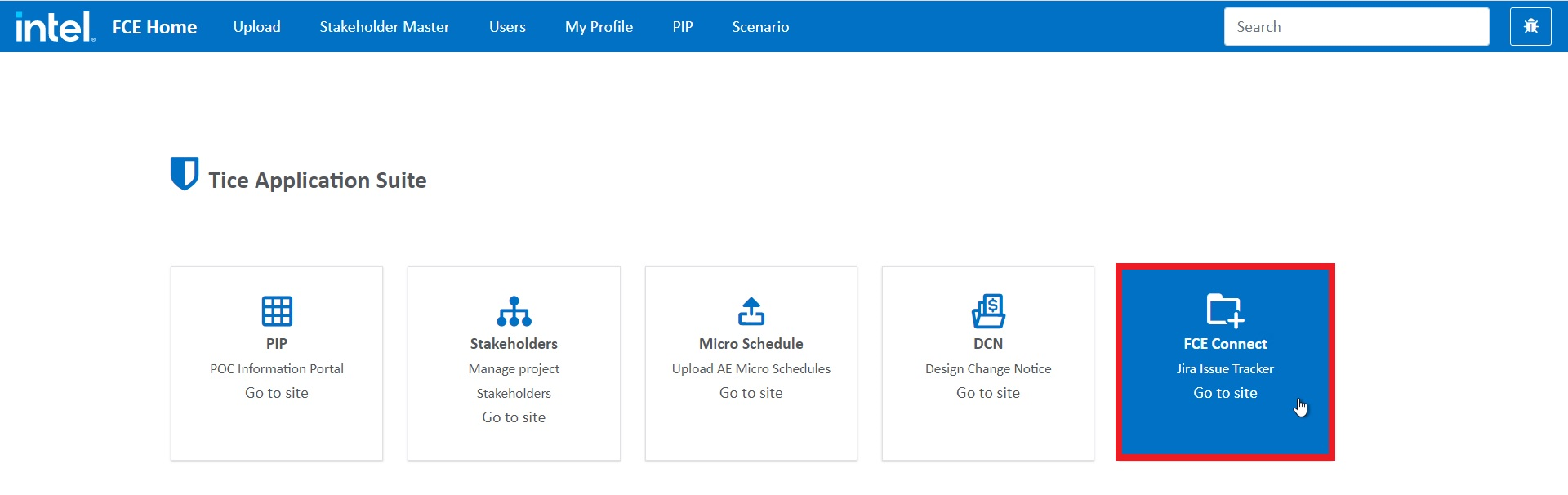Click the Intel logo in header
Image resolution: width=1568 pixels, height=495 pixels.
[55, 27]
